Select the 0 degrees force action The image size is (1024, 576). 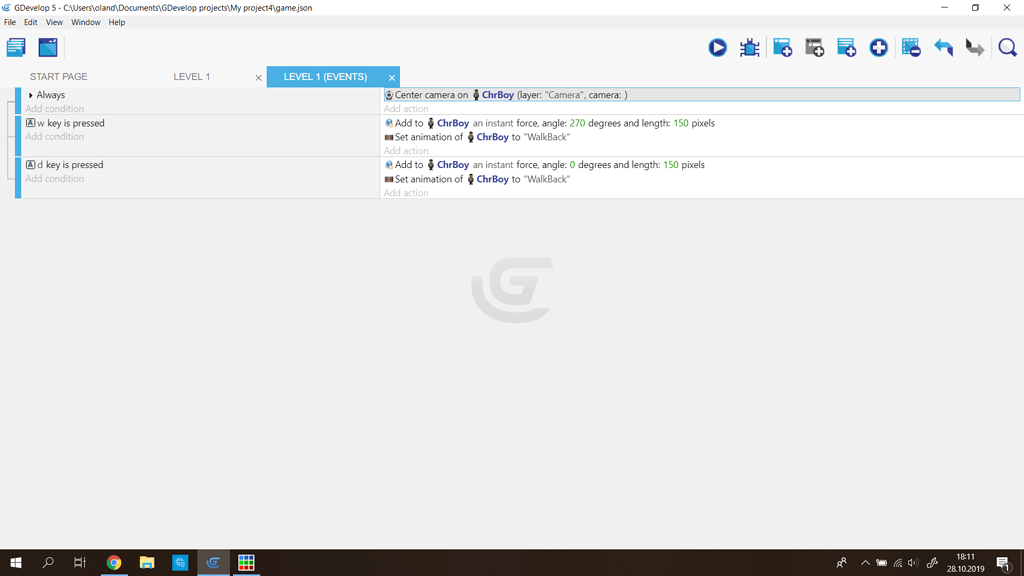545,165
